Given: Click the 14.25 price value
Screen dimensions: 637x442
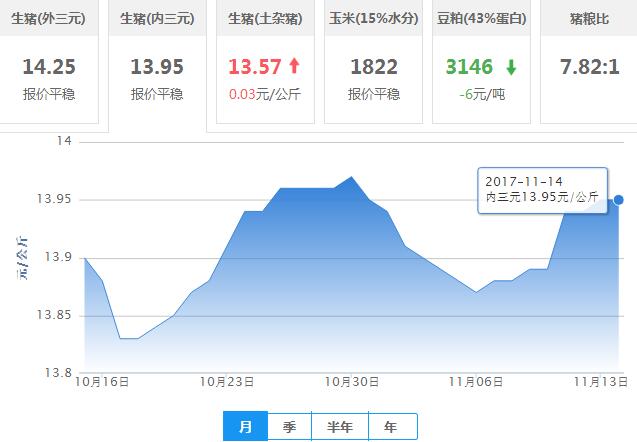Looking at the screenshot, I should (49, 67).
